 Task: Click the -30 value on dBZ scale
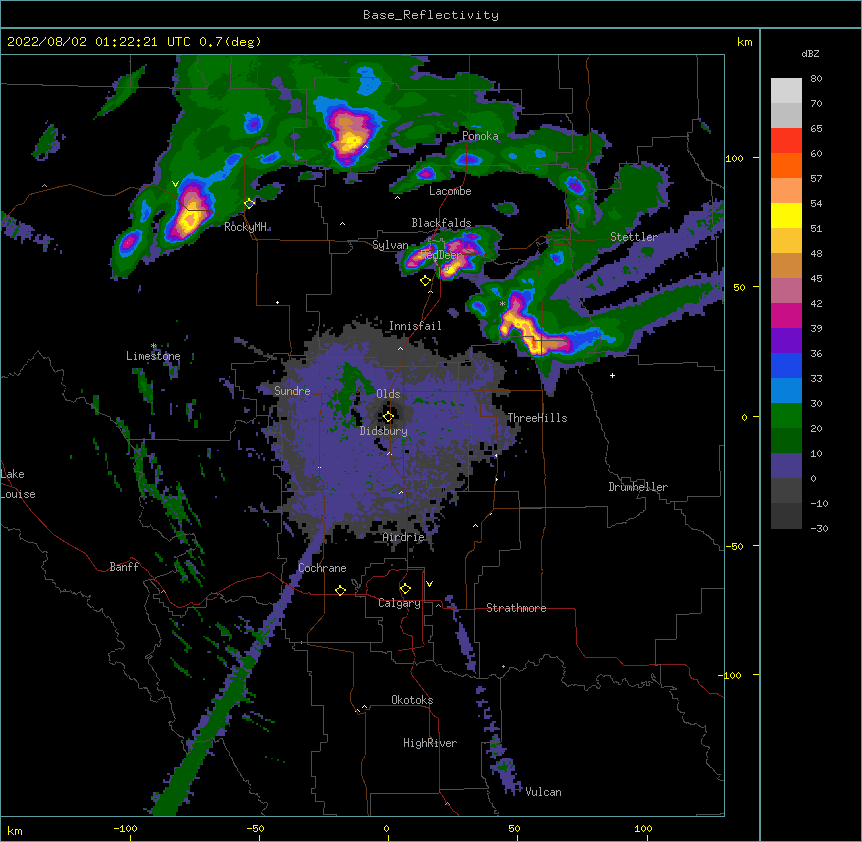tap(819, 528)
